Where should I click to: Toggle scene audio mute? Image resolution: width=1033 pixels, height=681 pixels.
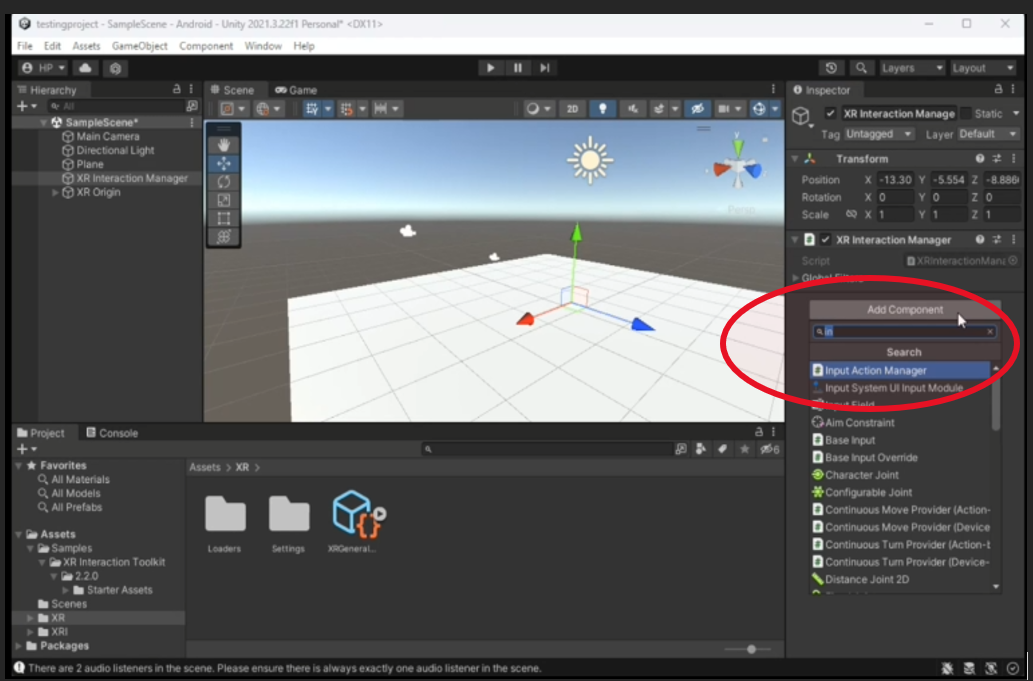tap(632, 109)
